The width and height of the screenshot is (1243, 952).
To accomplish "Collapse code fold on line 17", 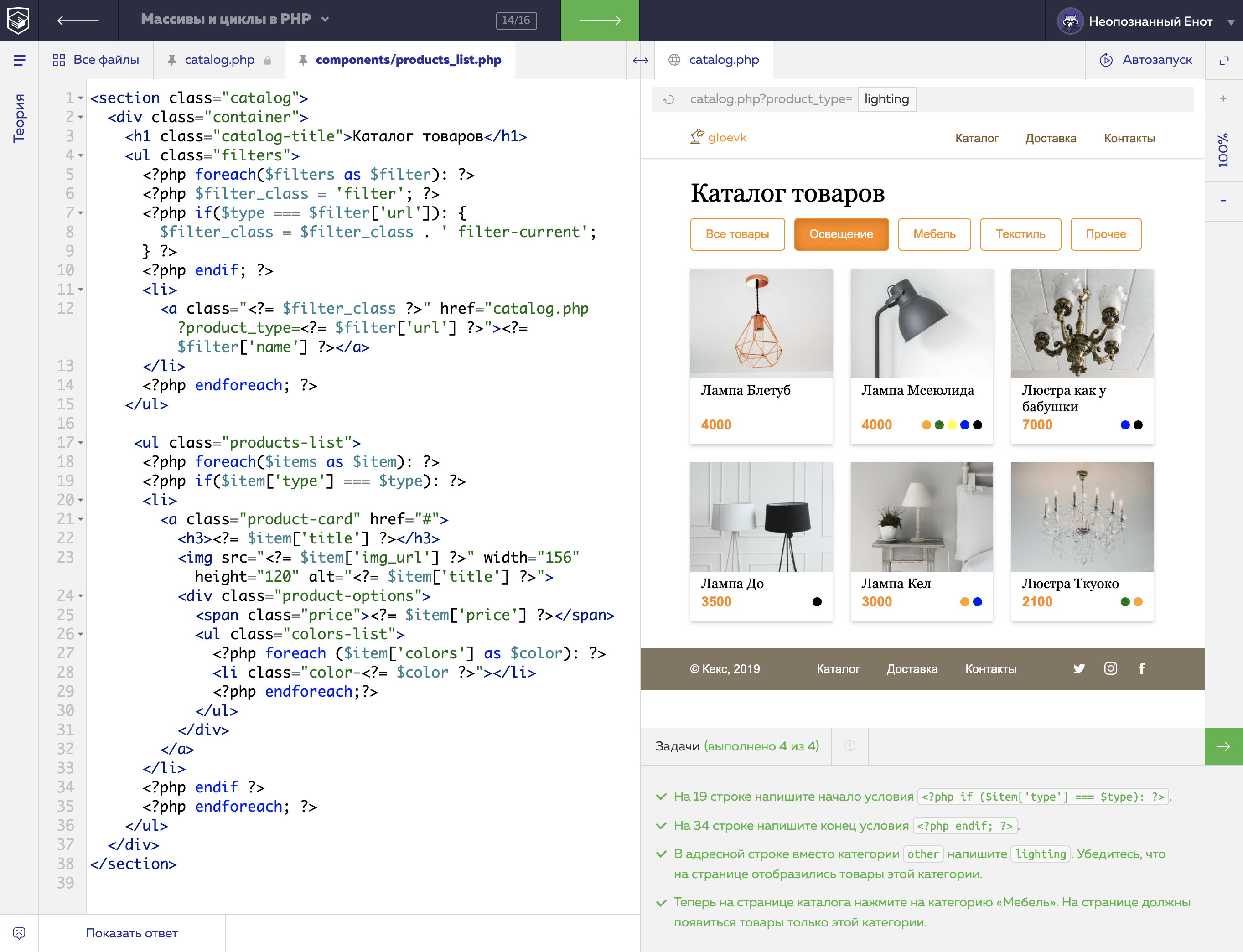I will tap(81, 443).
